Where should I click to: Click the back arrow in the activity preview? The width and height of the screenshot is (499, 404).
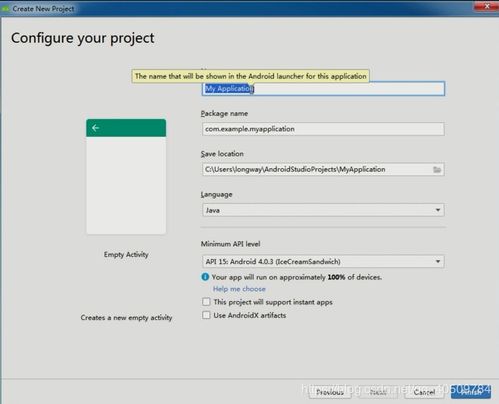click(96, 128)
